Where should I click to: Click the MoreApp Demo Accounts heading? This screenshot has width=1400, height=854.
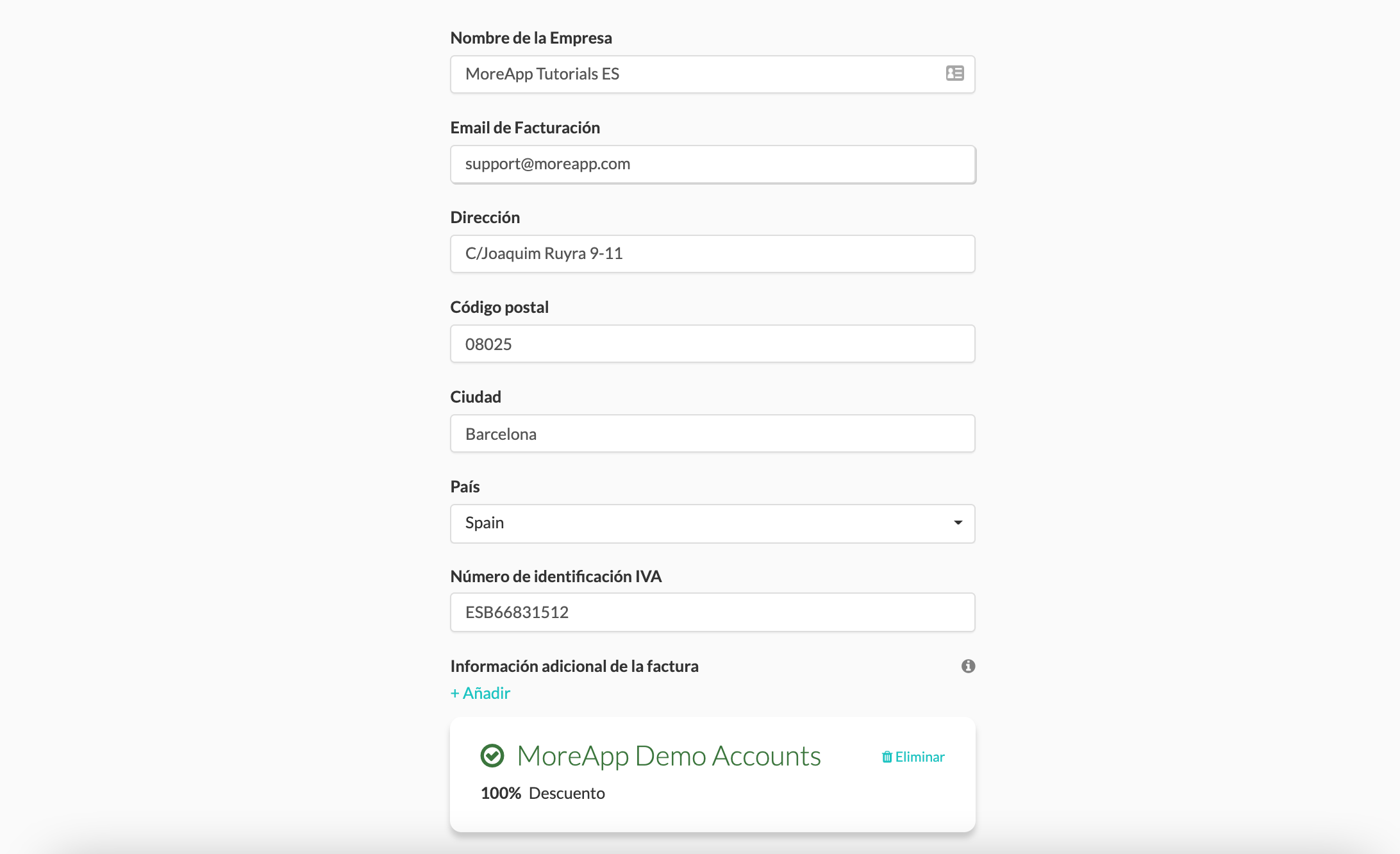coord(669,756)
